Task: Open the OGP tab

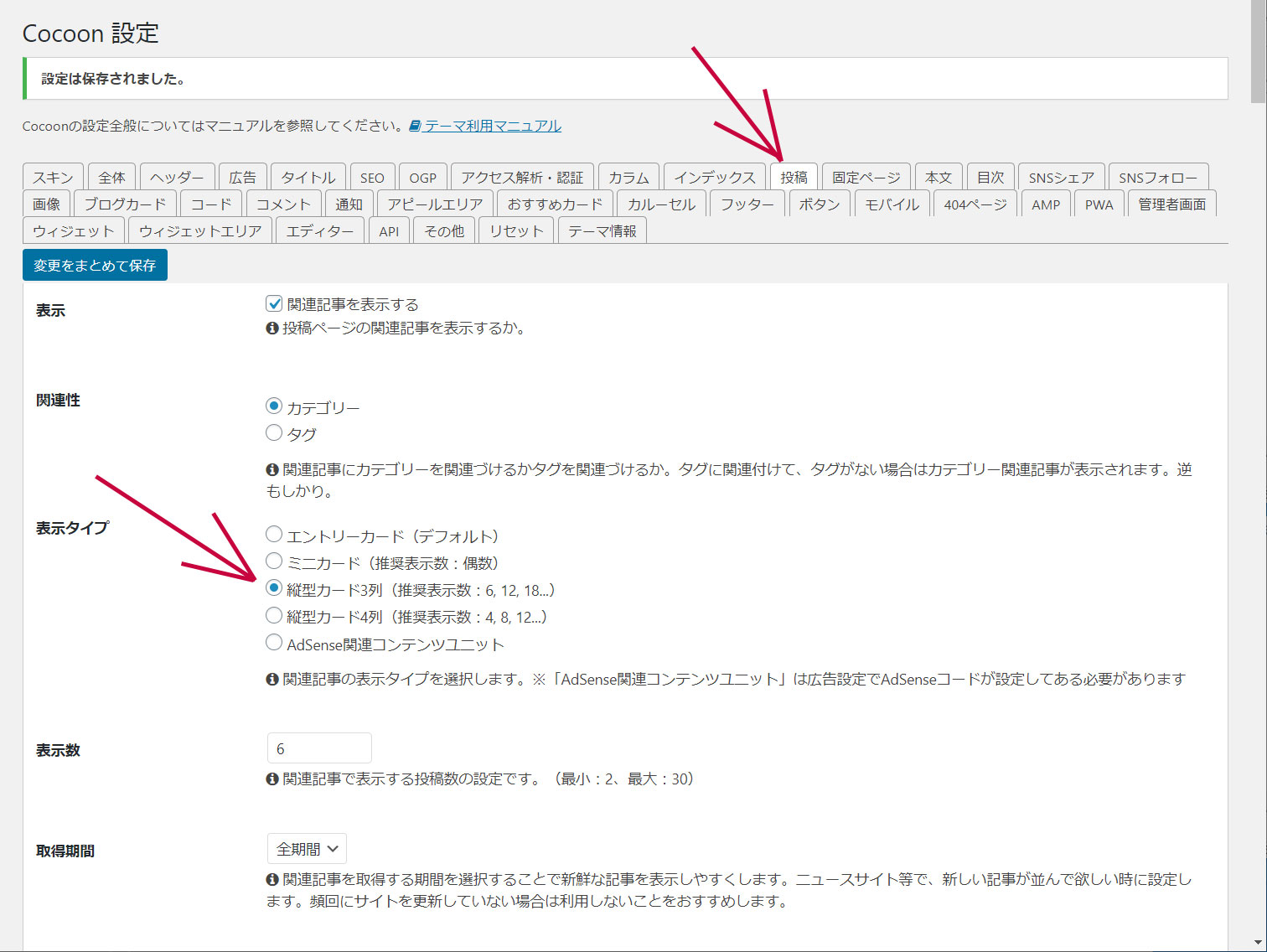Action: 422,177
